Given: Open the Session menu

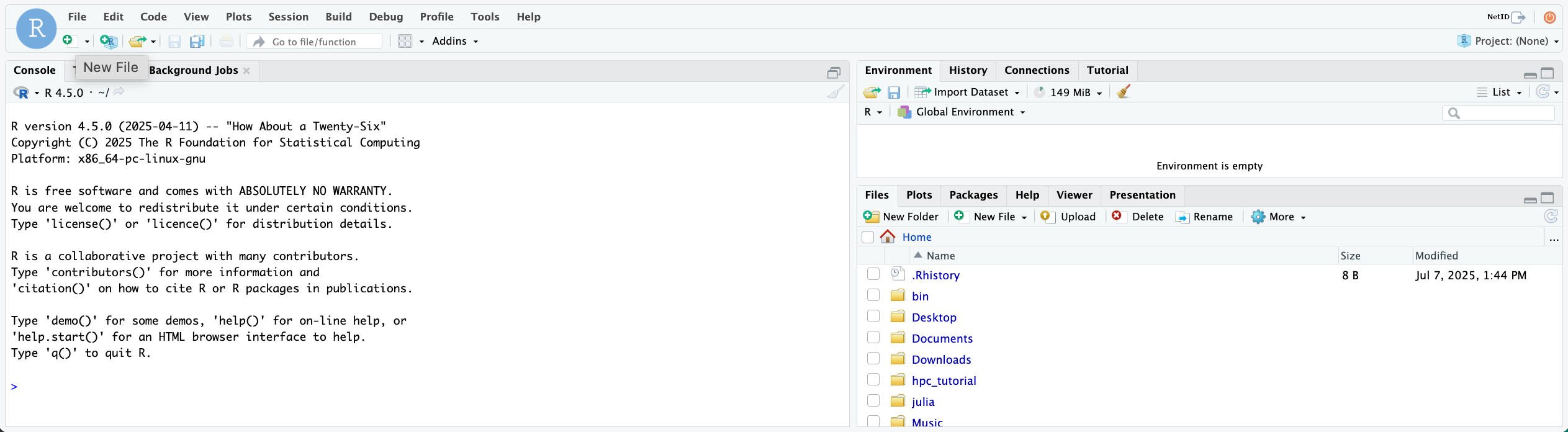Looking at the screenshot, I should 288,17.
